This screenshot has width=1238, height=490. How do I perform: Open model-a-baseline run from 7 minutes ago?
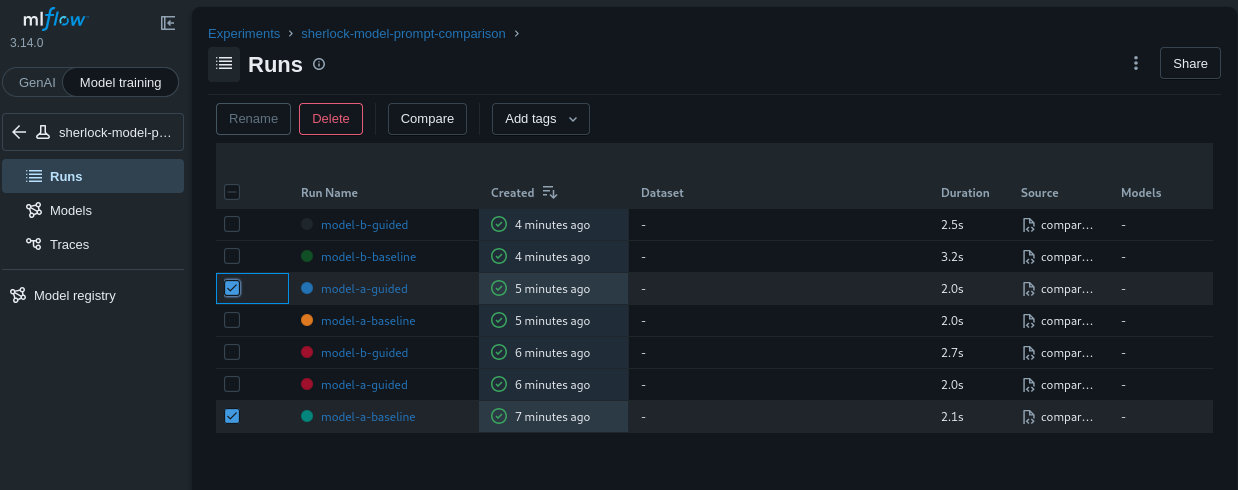coord(368,417)
